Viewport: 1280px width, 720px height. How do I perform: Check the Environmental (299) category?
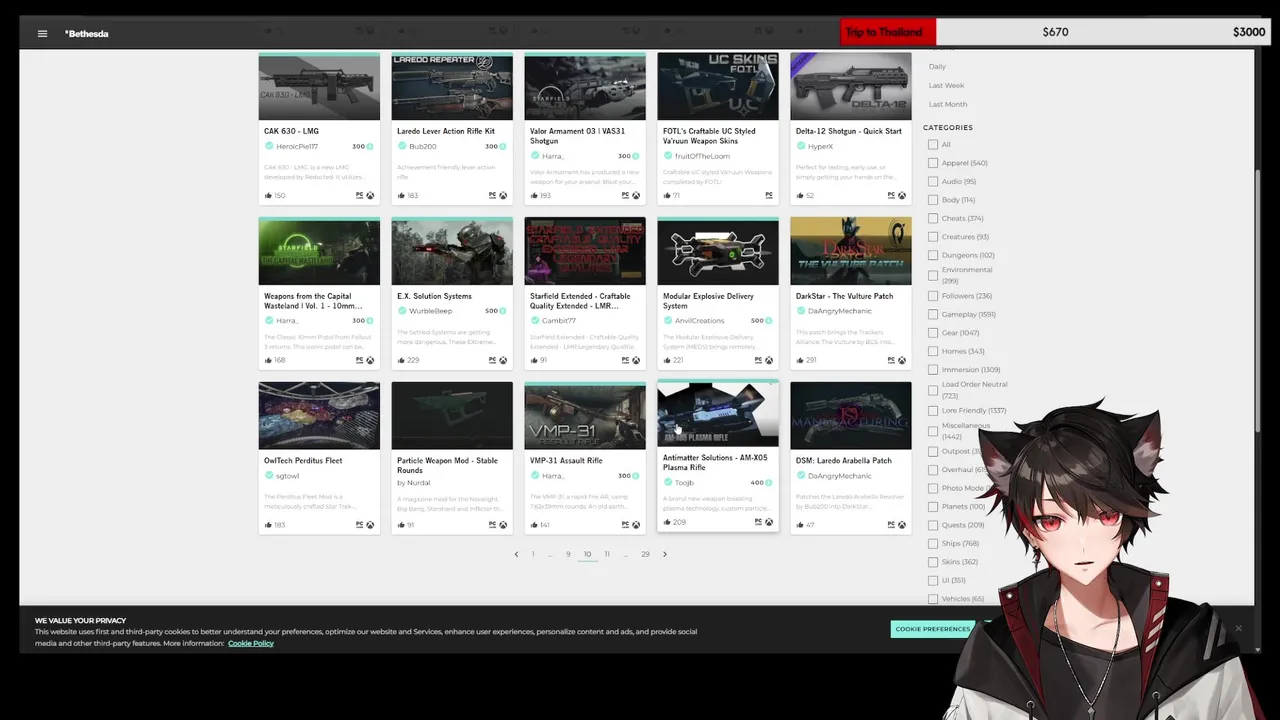933,275
